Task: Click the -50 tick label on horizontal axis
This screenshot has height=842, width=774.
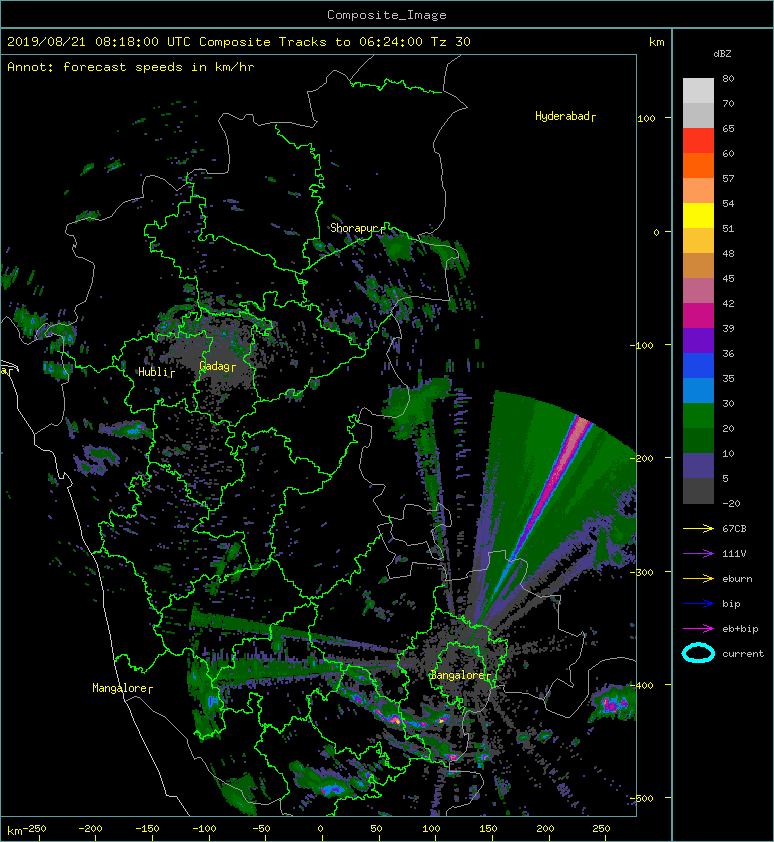Action: click(x=261, y=829)
